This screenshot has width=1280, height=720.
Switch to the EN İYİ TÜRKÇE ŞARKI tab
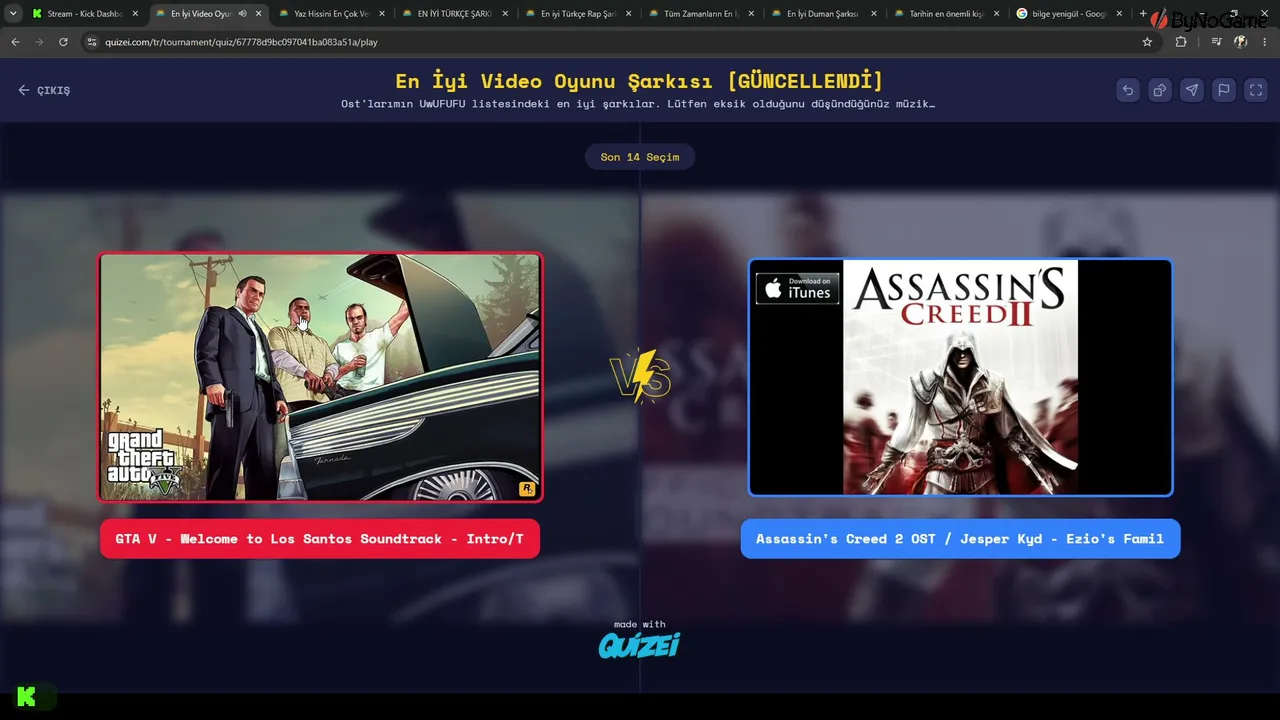click(x=455, y=14)
